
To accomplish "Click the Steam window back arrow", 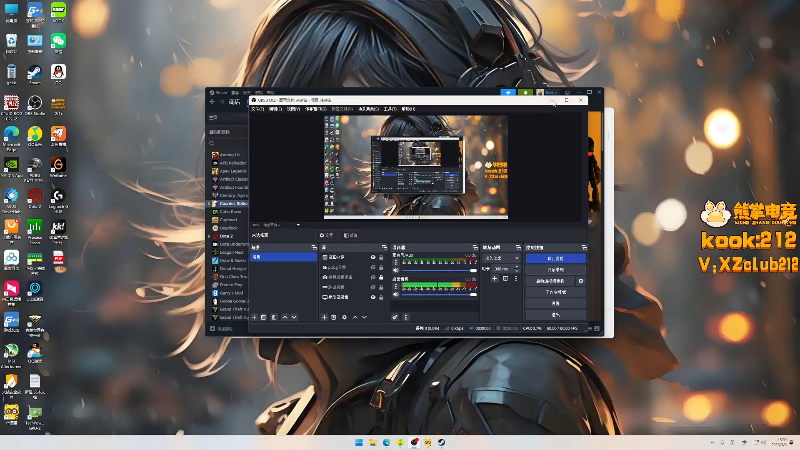I will (213, 102).
